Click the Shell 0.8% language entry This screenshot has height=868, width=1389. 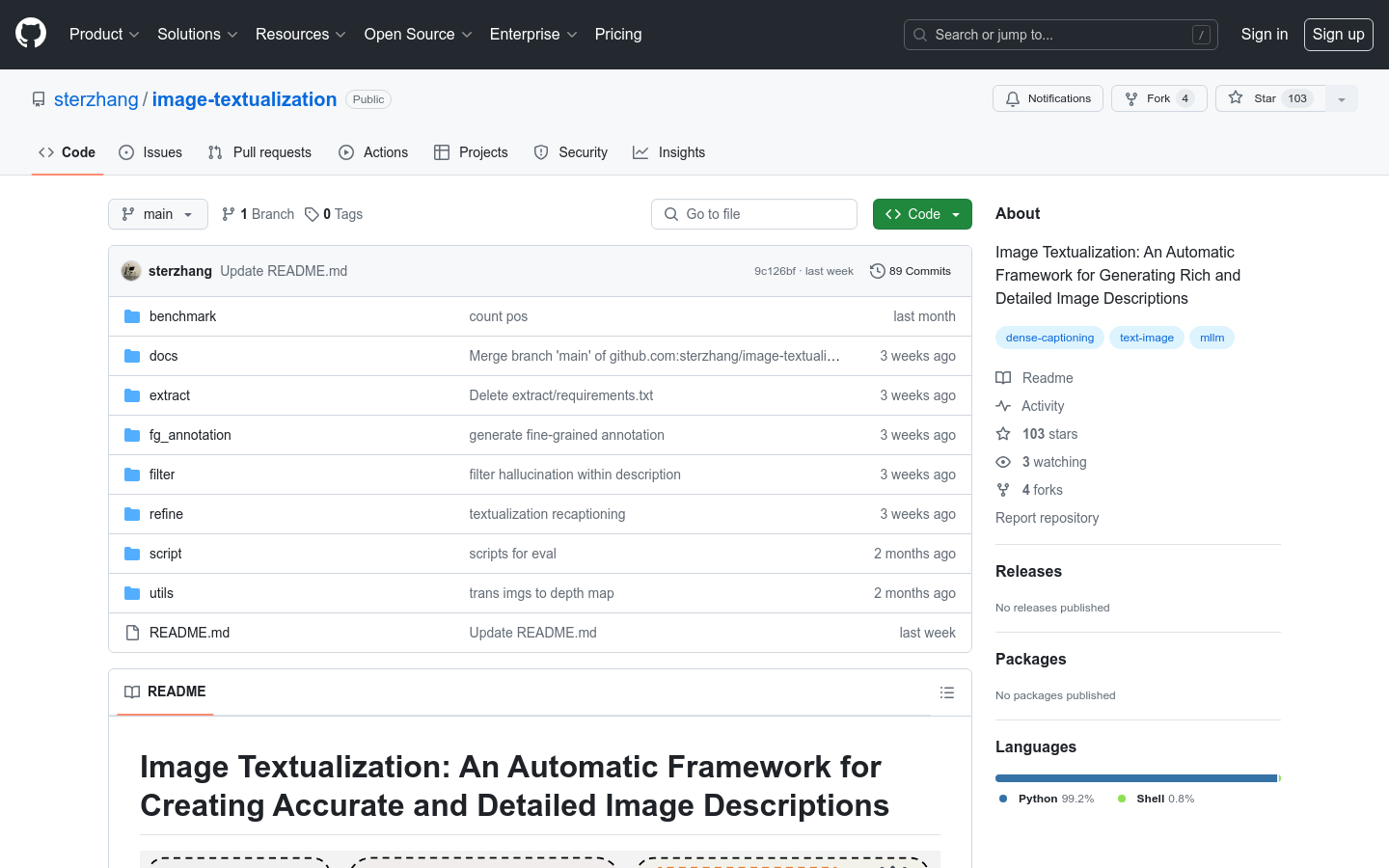point(1156,799)
